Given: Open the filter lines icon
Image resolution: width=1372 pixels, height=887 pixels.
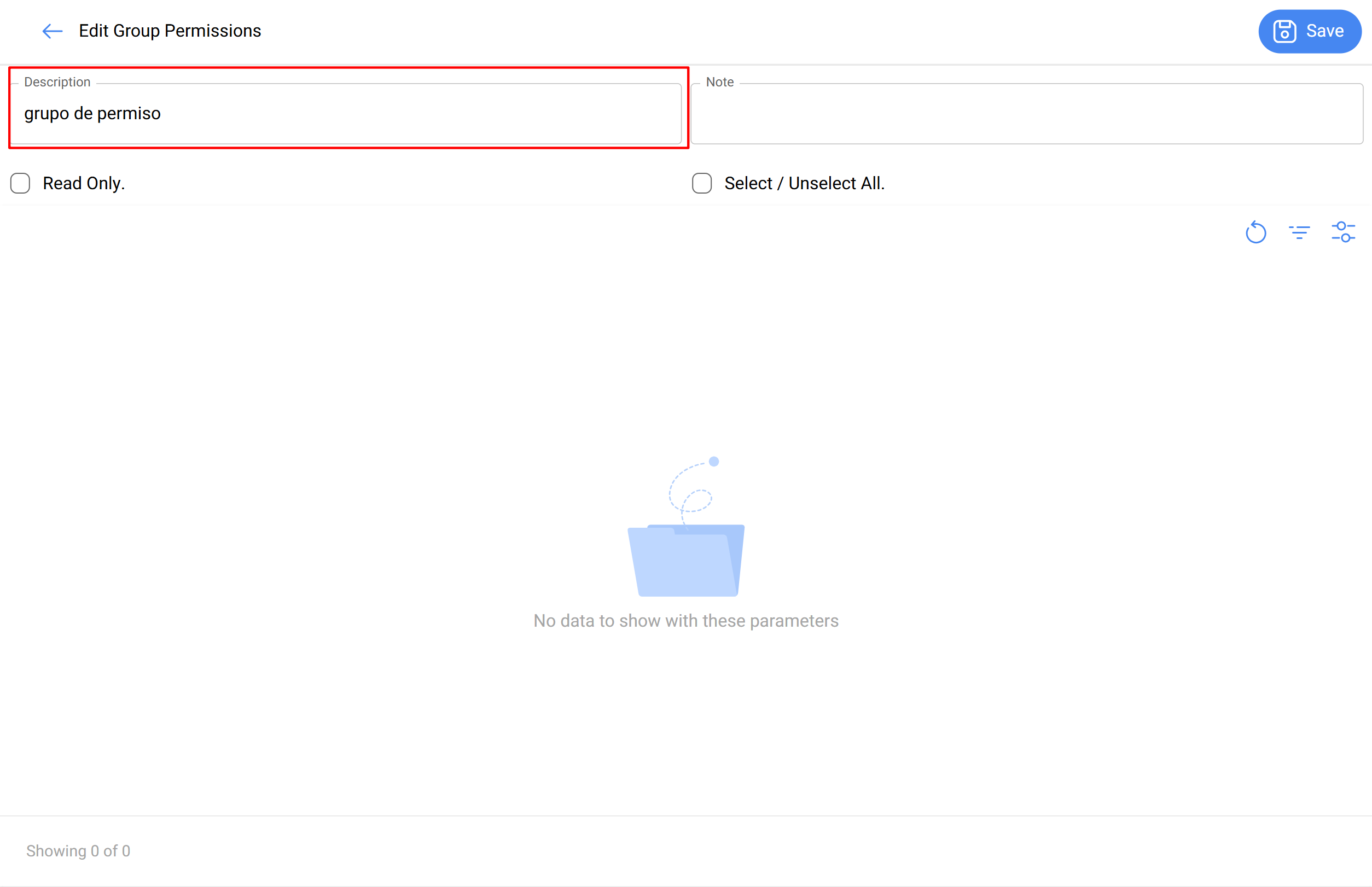Looking at the screenshot, I should [1299, 232].
